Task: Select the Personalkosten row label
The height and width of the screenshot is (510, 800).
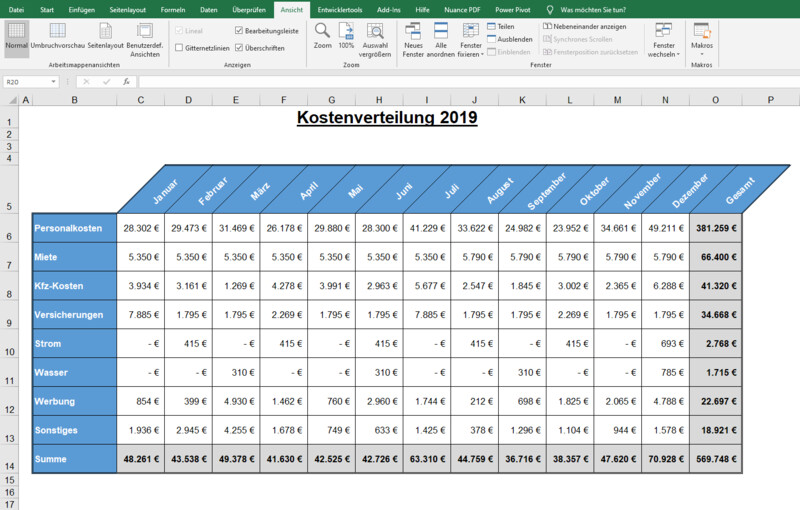Action: [x=74, y=228]
